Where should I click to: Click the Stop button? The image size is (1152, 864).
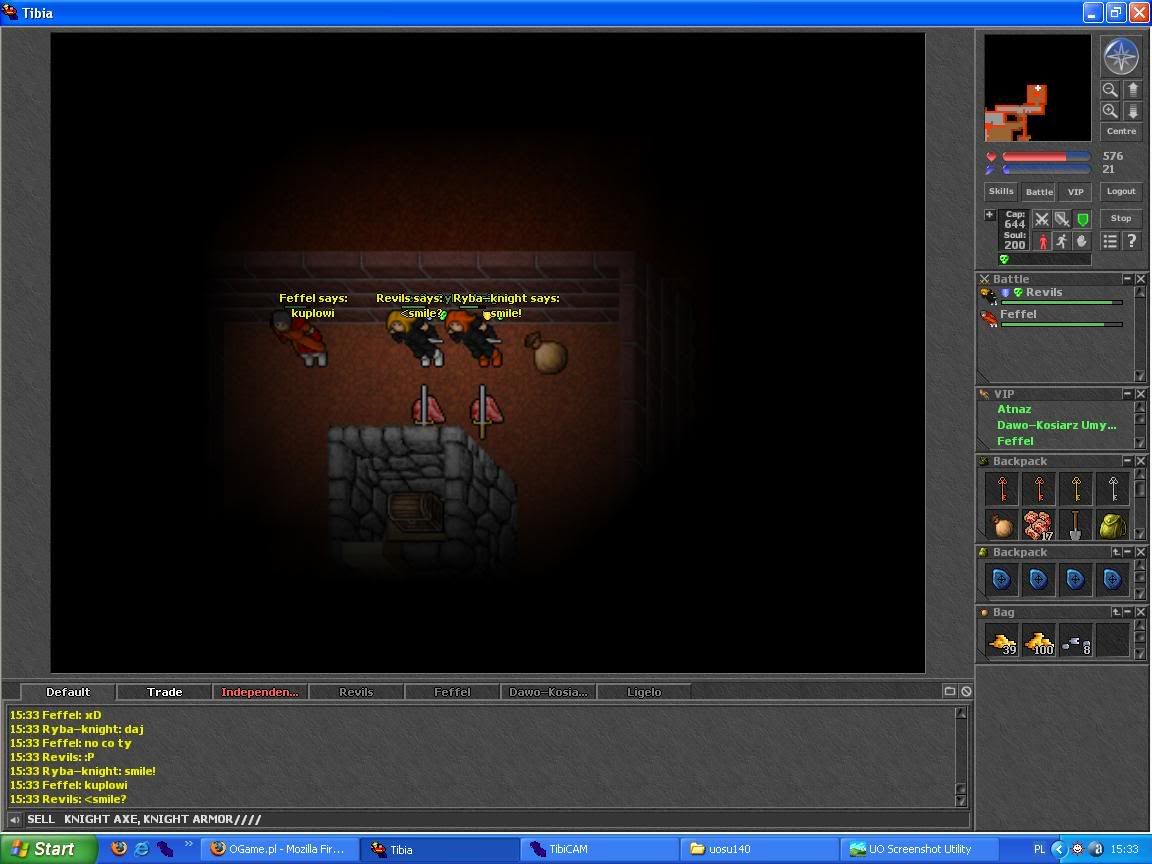(1121, 218)
